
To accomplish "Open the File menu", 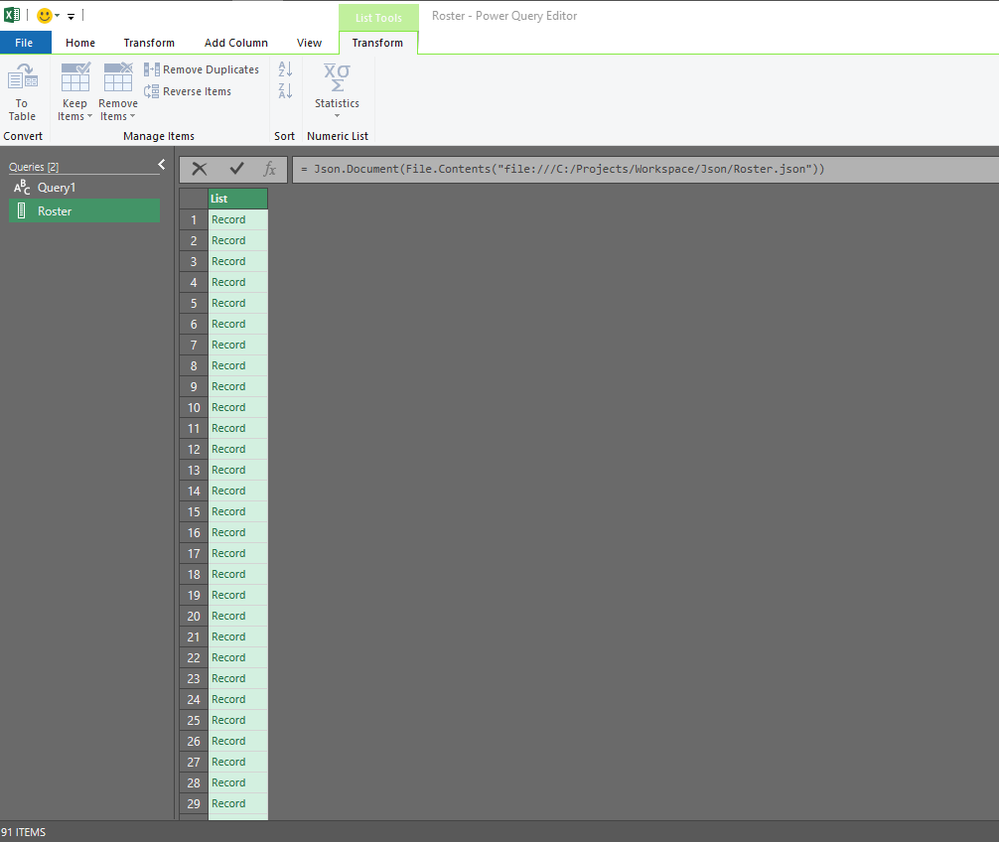I will pos(25,42).
